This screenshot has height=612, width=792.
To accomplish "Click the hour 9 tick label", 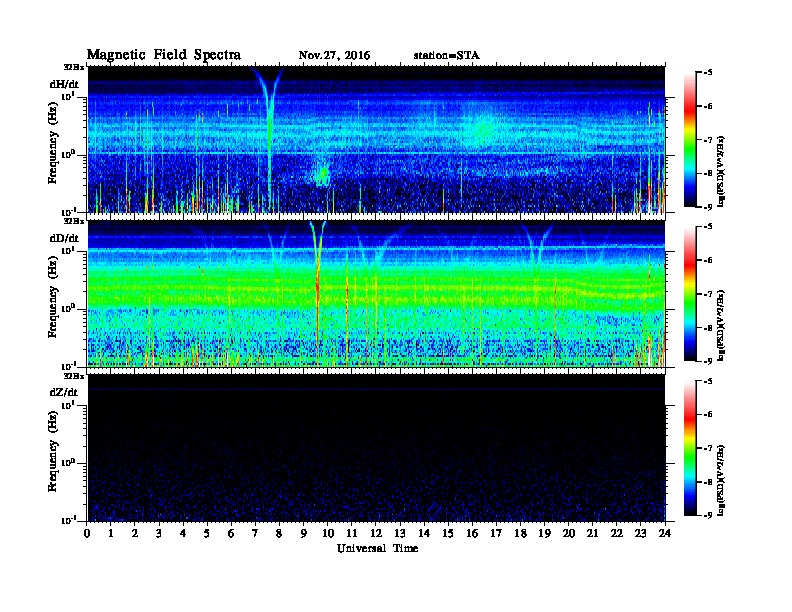I will click(304, 534).
